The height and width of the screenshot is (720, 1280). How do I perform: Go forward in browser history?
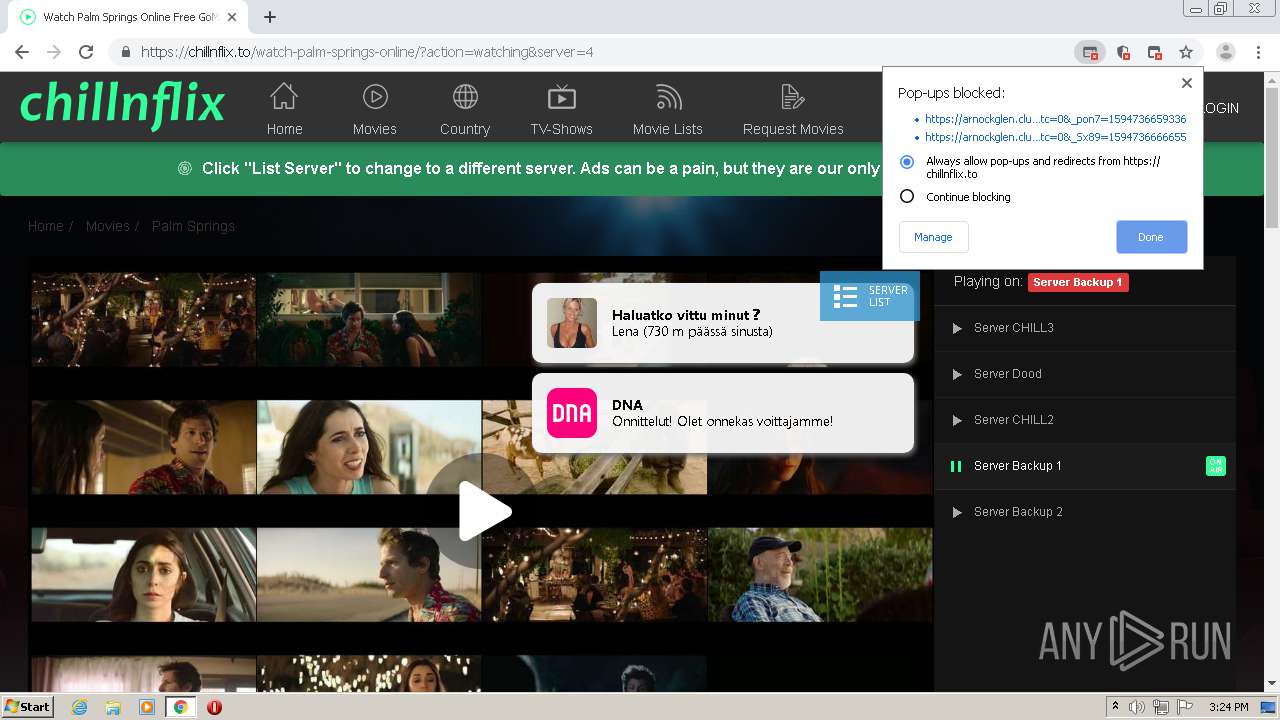pos(54,52)
